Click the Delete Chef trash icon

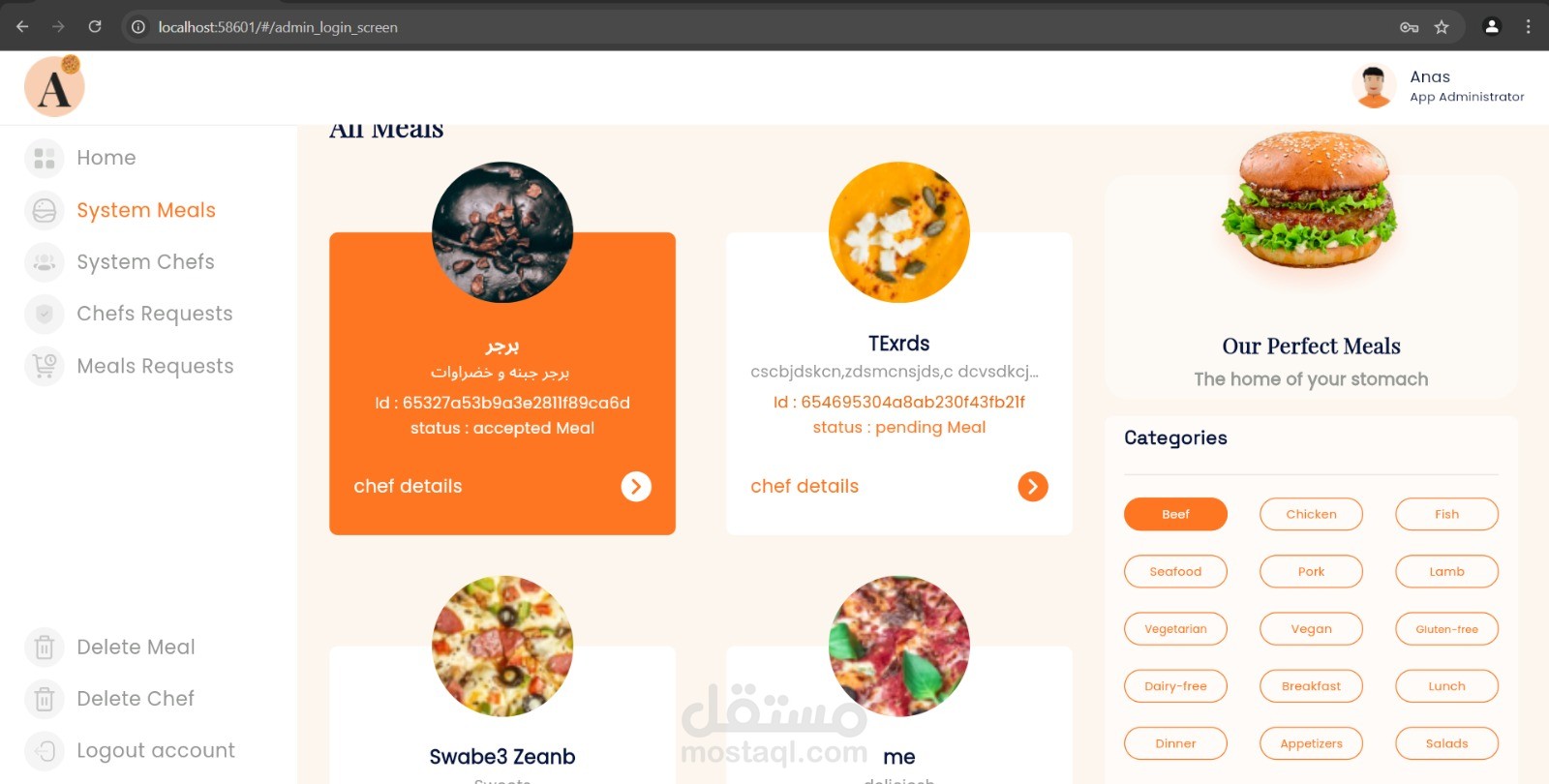45,699
